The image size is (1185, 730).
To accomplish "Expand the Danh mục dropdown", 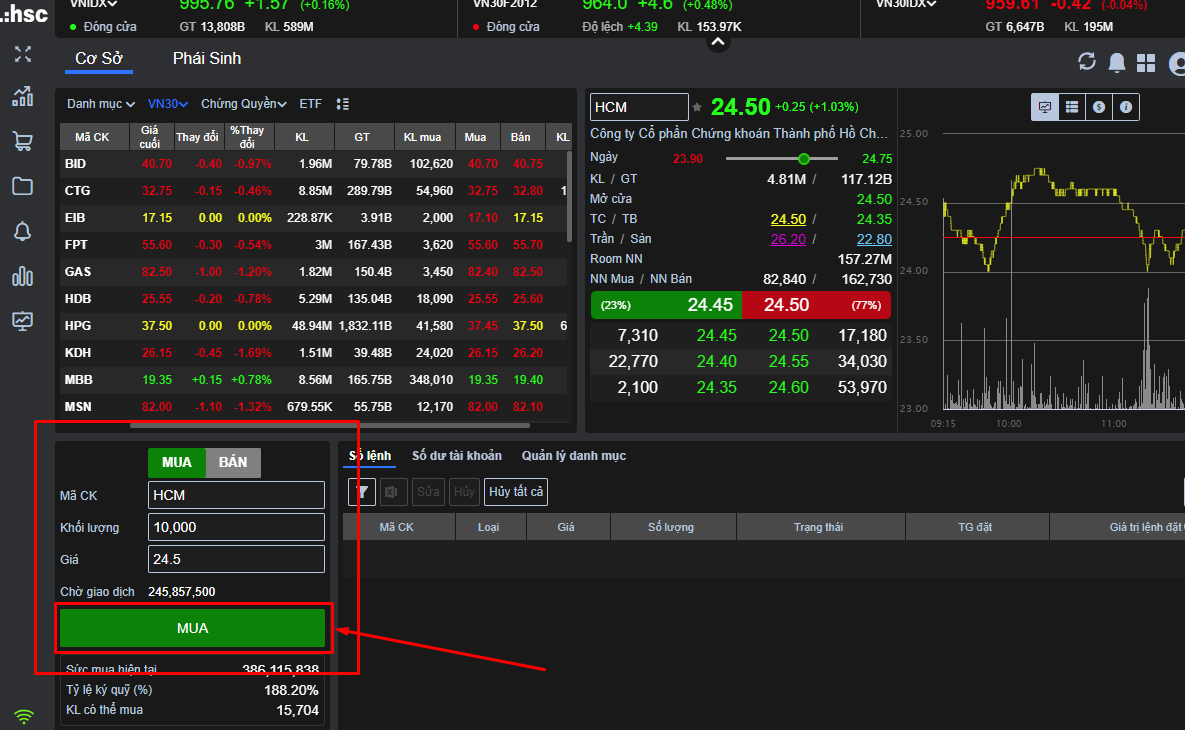I will click(101, 104).
